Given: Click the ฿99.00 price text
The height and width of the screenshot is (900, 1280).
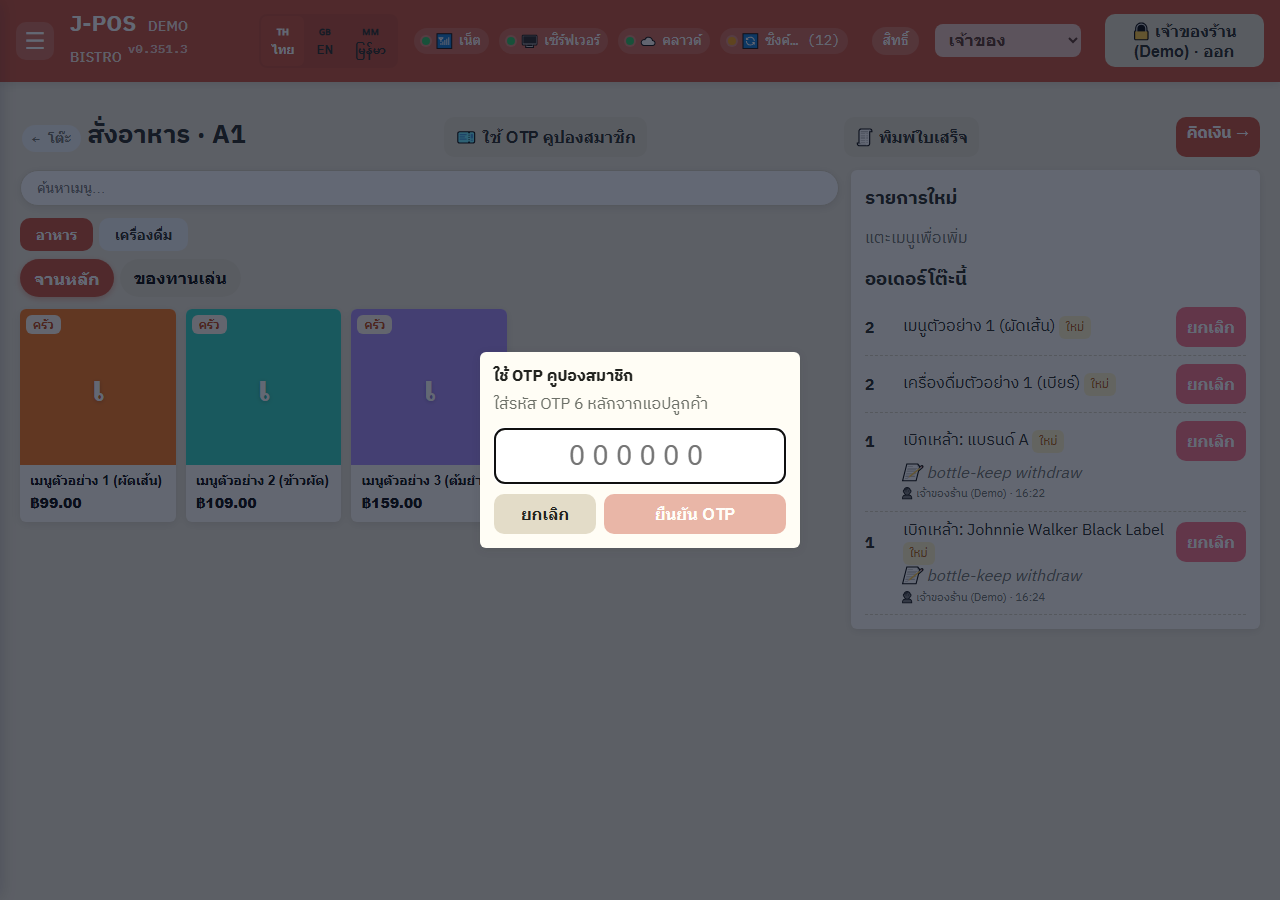Looking at the screenshot, I should click(55, 503).
